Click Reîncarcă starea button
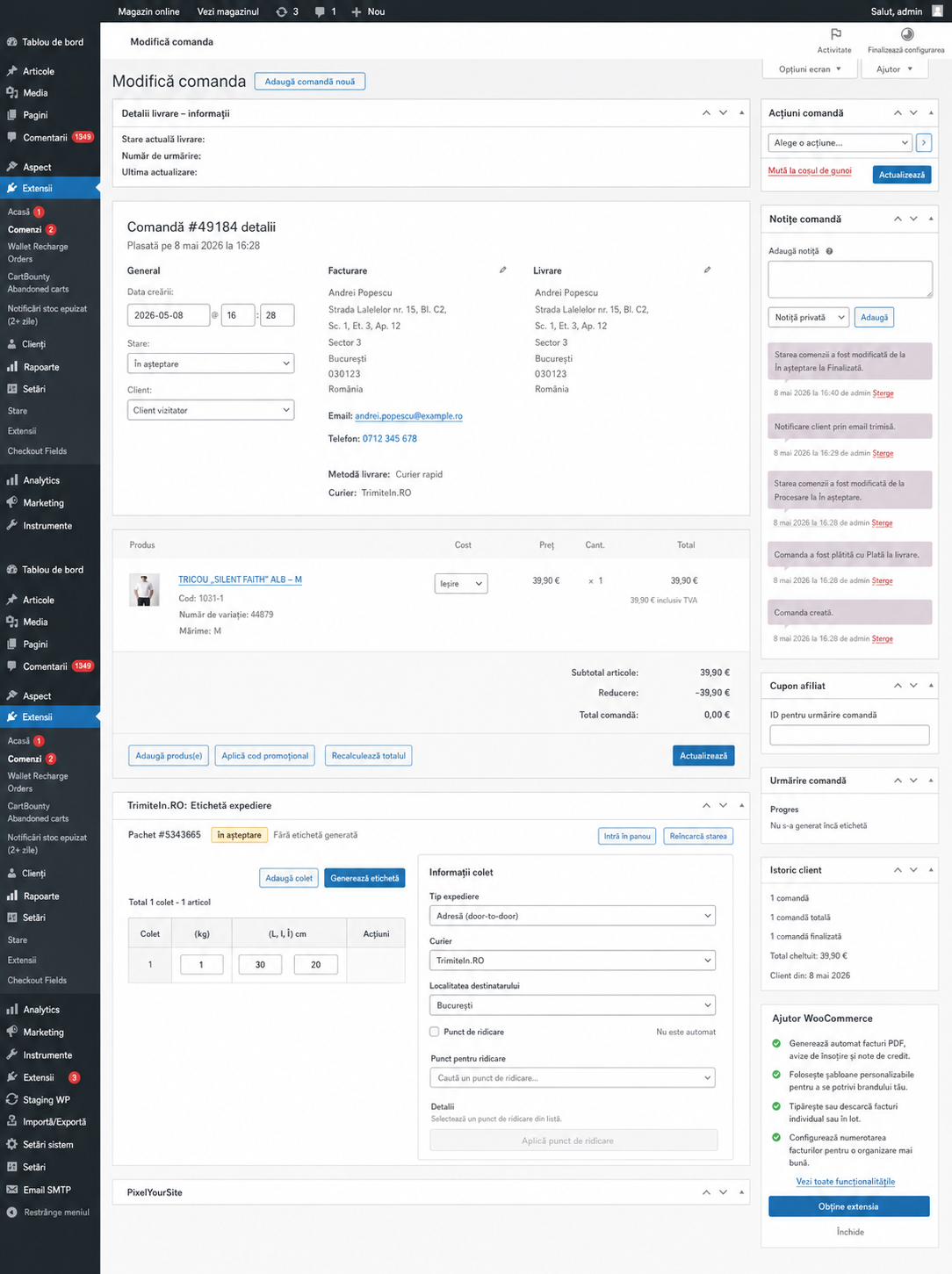 pos(698,836)
